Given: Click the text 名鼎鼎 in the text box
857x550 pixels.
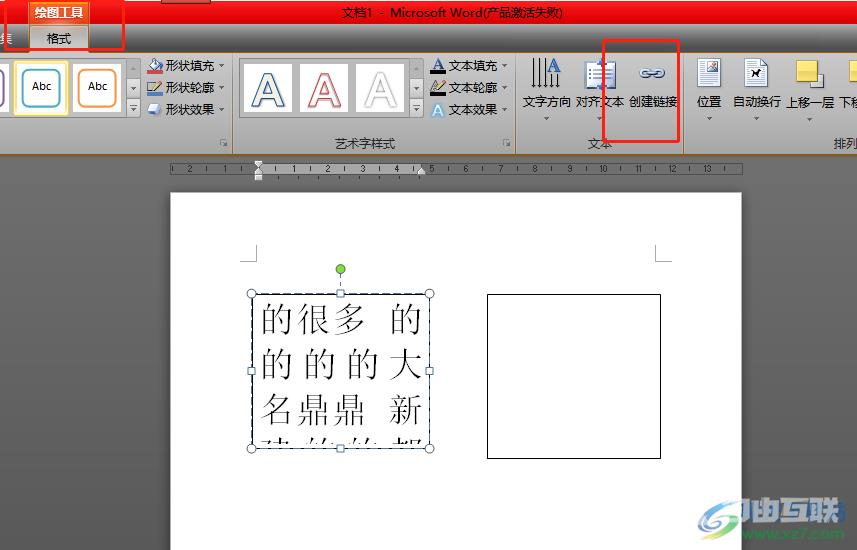Looking at the screenshot, I should (313, 409).
